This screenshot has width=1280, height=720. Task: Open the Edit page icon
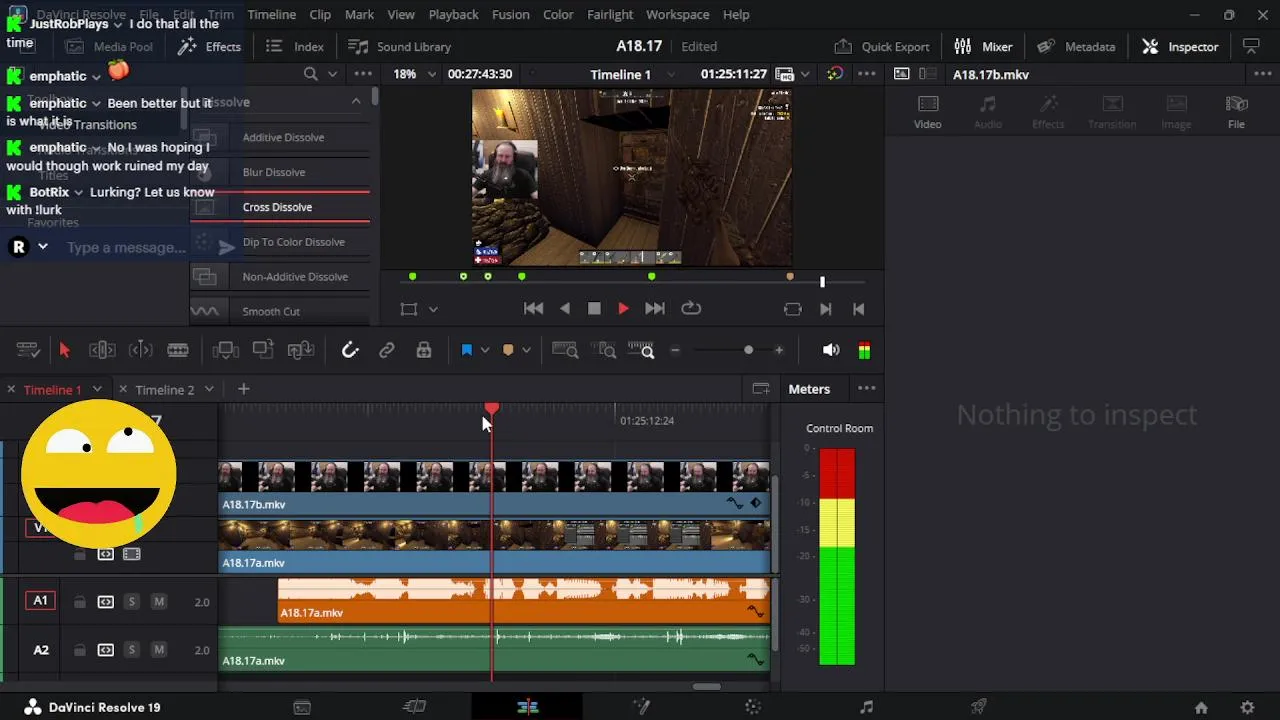[528, 707]
